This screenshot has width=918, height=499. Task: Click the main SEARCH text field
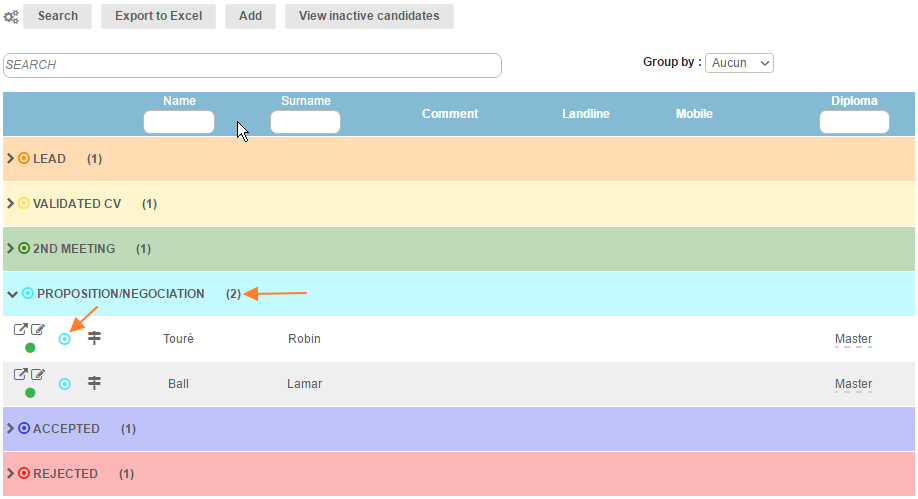click(252, 65)
